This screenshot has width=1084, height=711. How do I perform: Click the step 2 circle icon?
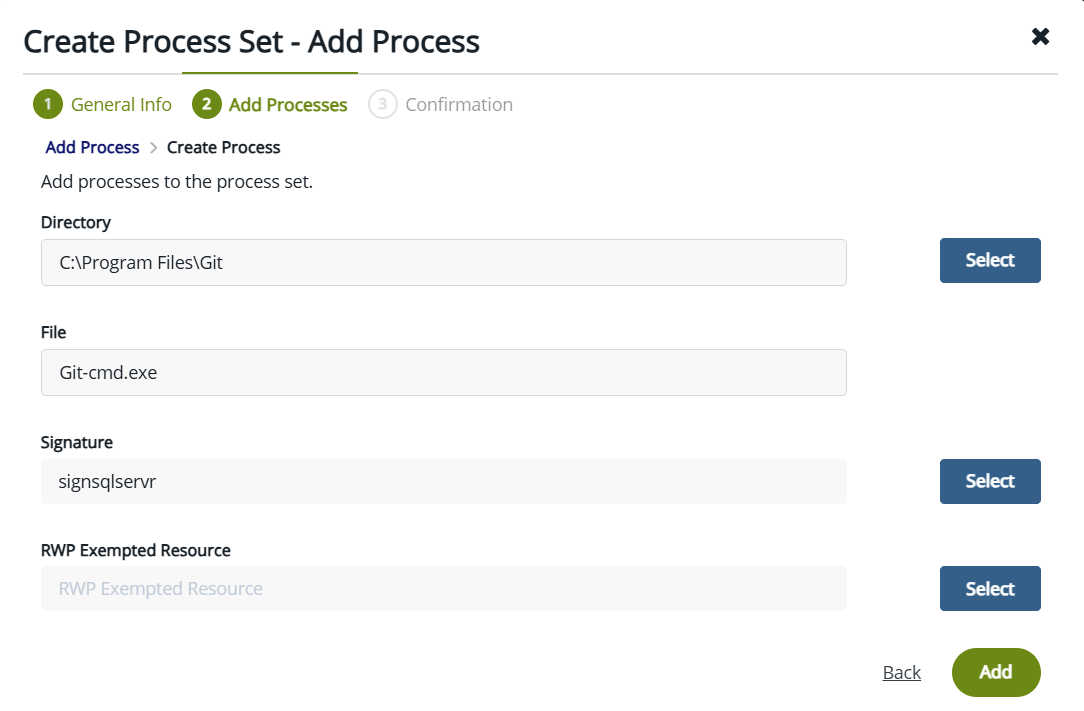tap(206, 105)
